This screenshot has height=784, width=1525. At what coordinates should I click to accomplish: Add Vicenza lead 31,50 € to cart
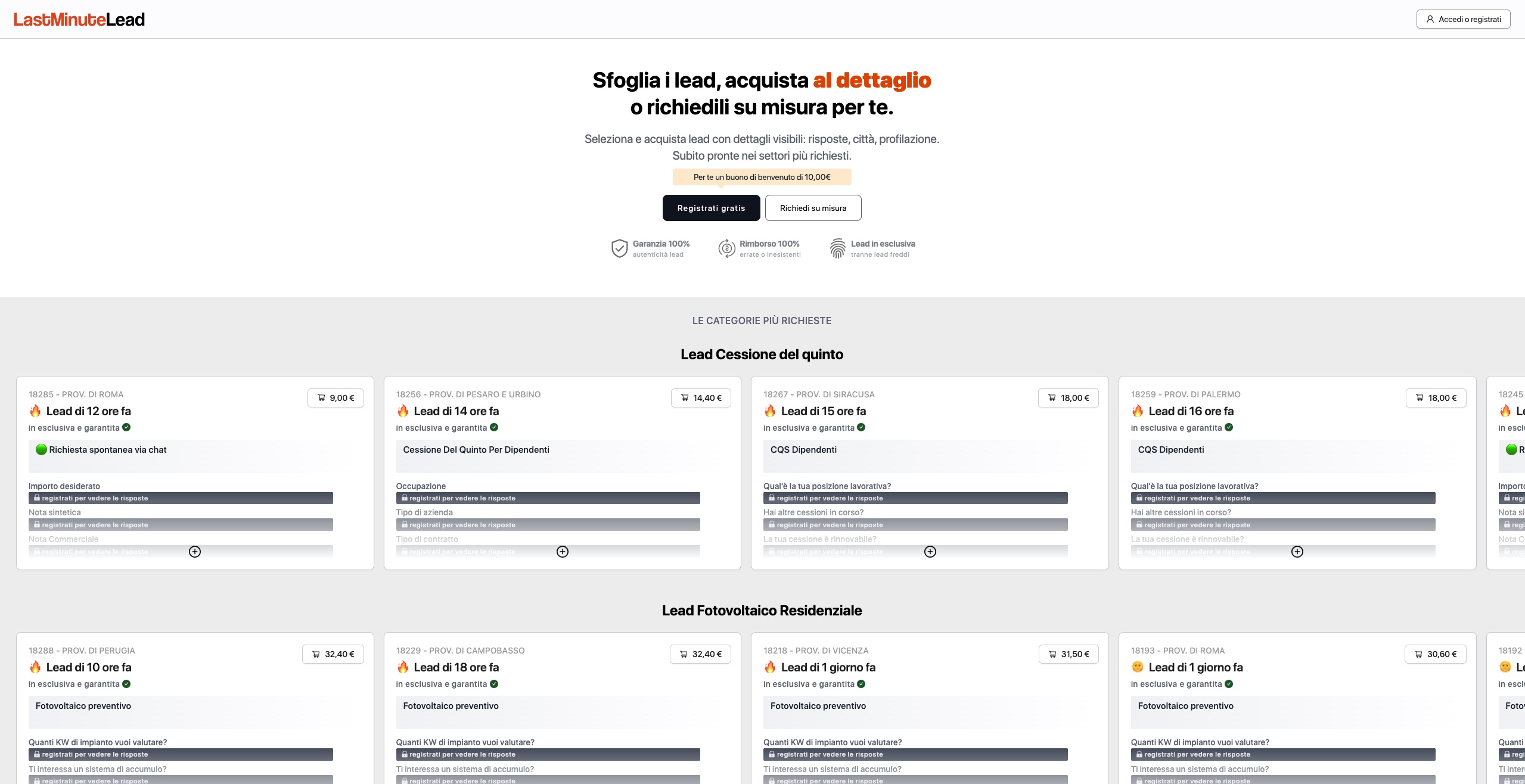click(x=1069, y=654)
